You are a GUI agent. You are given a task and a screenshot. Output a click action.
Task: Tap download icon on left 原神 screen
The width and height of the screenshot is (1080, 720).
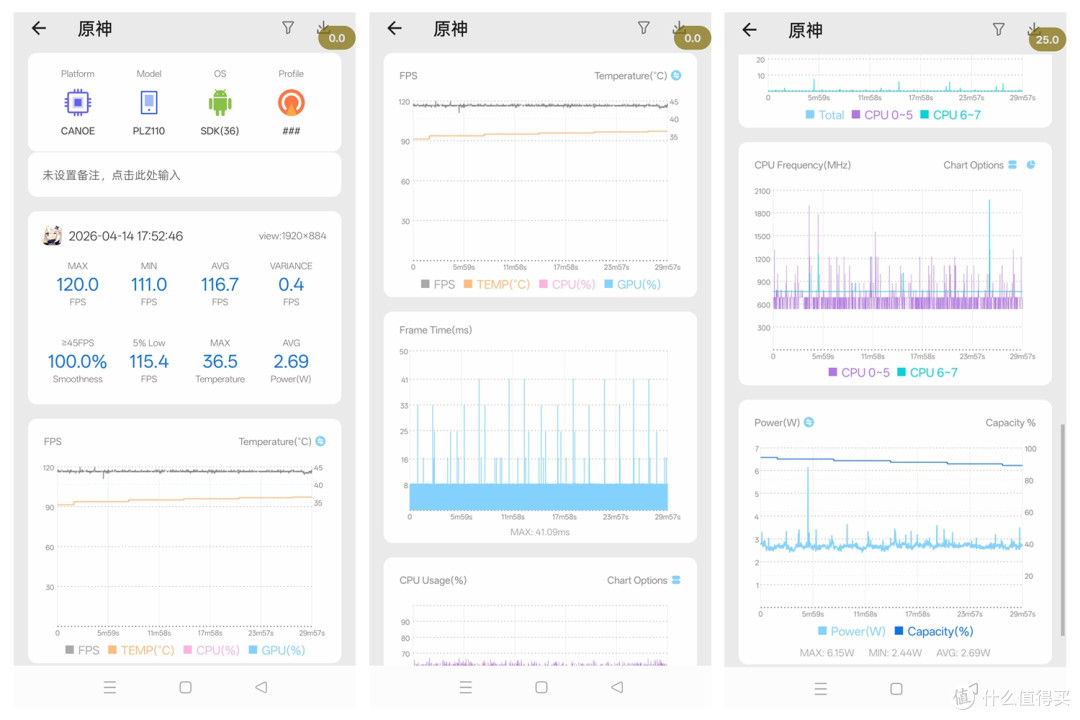click(x=322, y=27)
